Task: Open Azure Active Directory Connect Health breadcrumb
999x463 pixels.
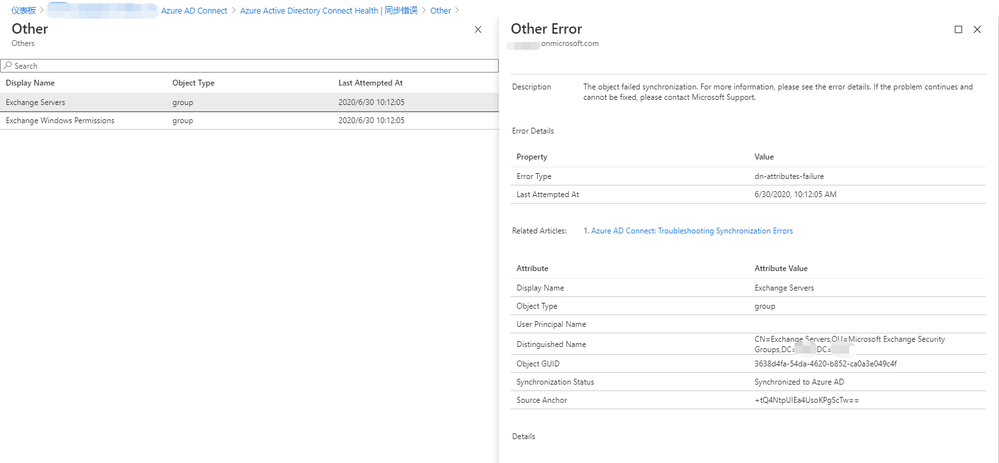Action: coord(329,11)
